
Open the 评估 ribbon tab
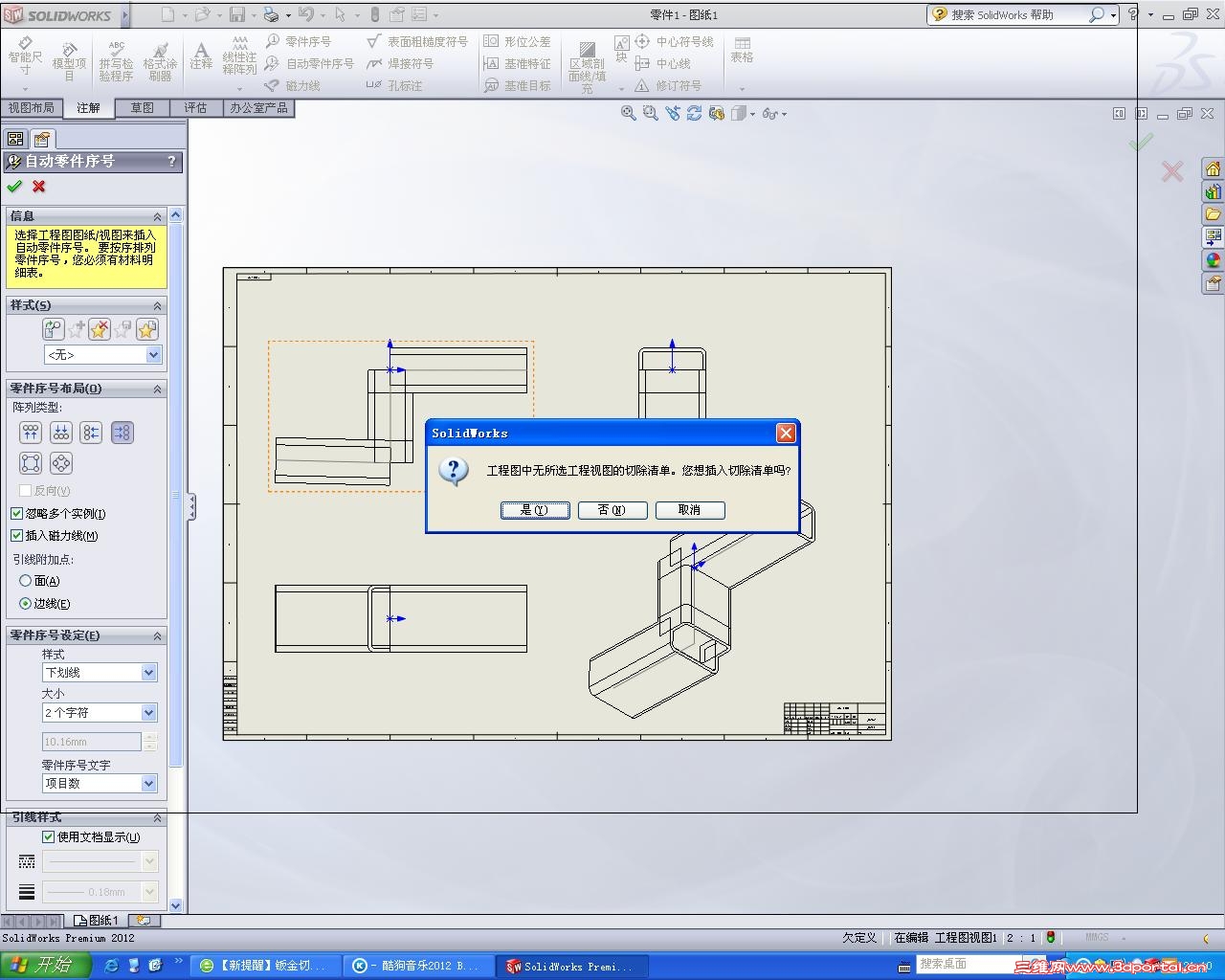(x=196, y=108)
